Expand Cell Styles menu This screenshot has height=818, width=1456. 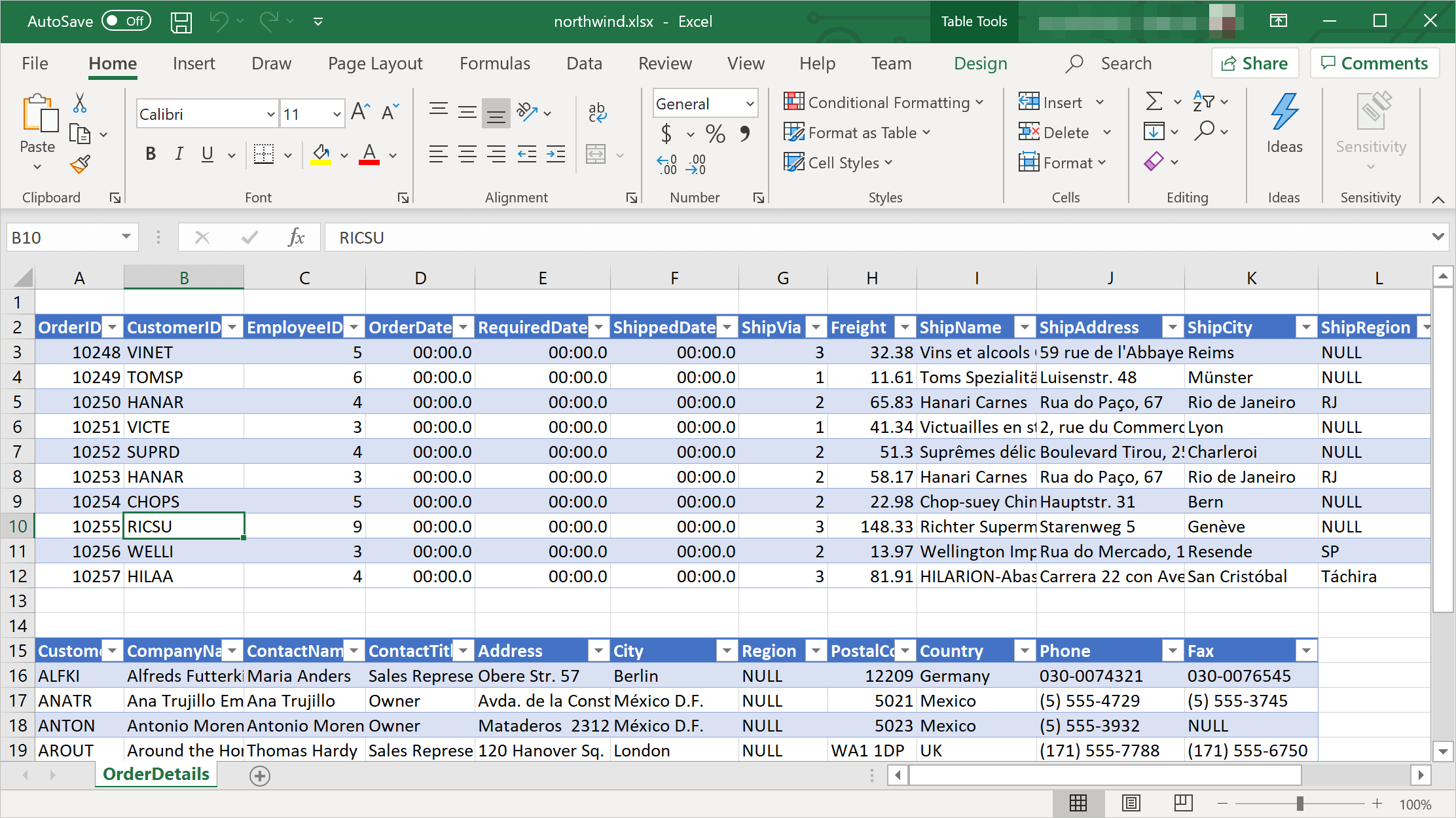point(838,162)
